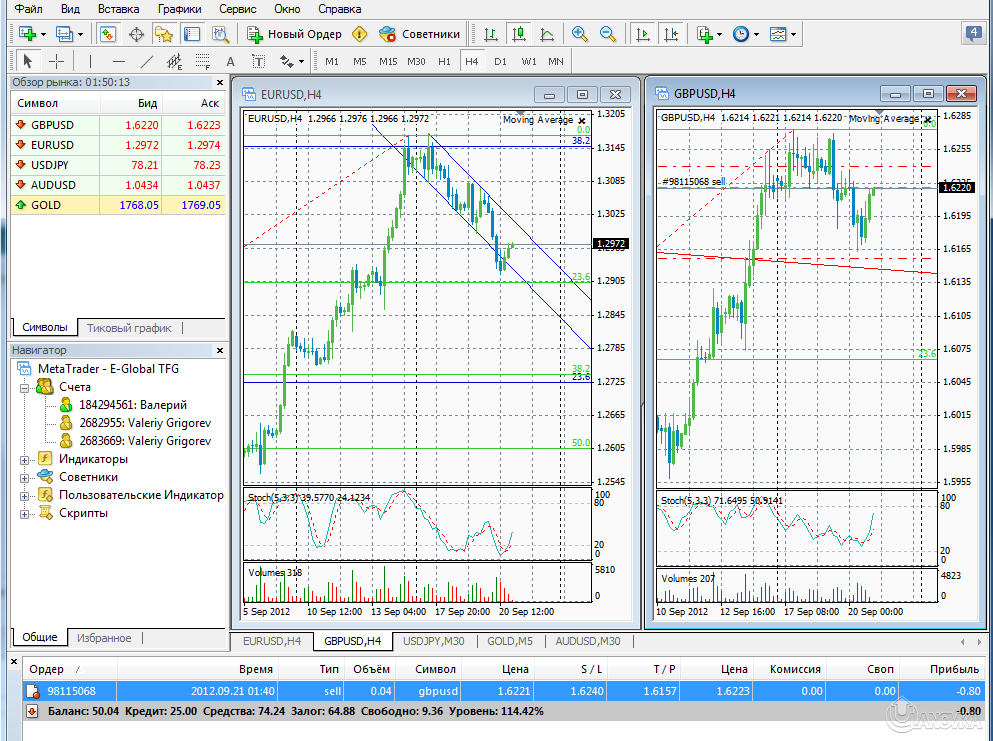993x741 pixels.
Task: Select the arrow cursor tool
Action: (28, 61)
